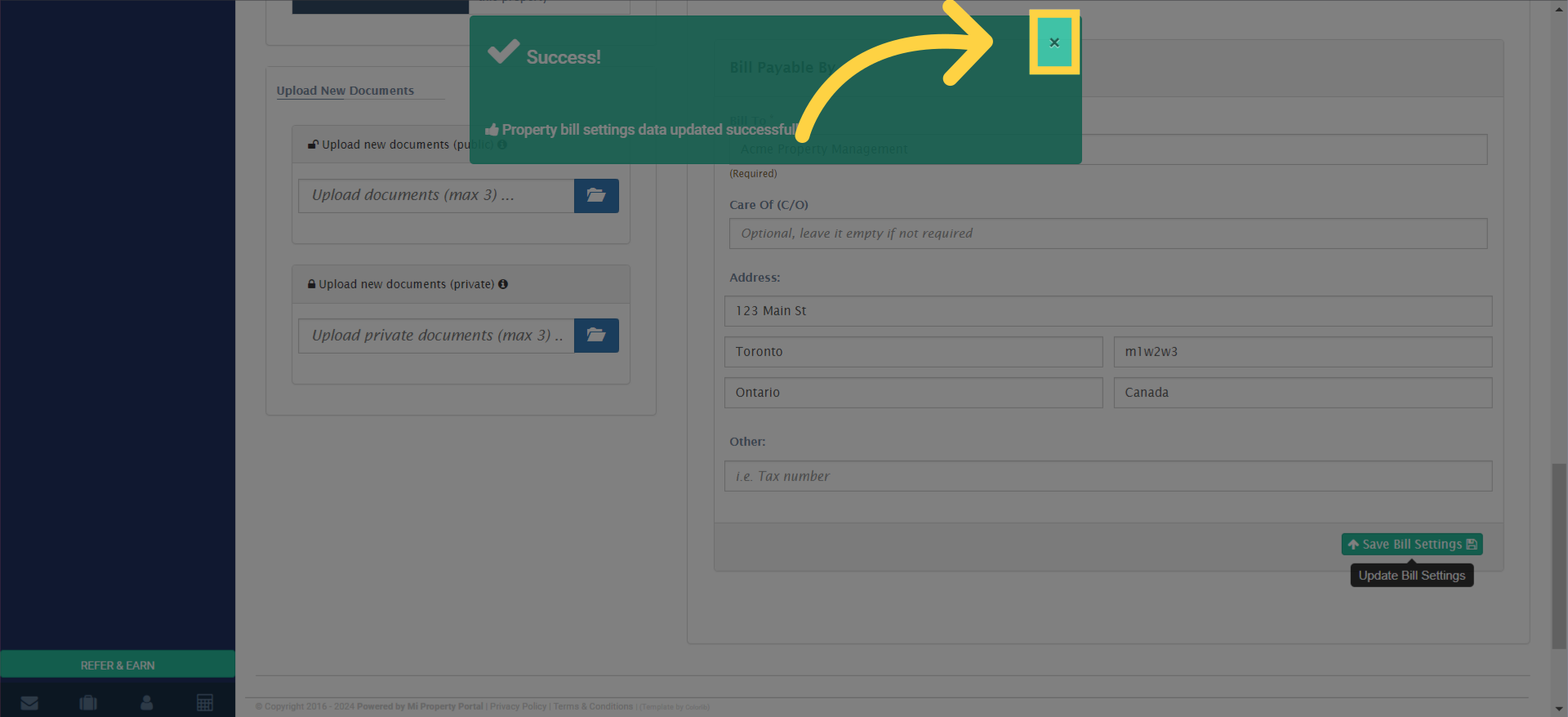Open the envelope messages icon in sidebar
This screenshot has width=1568, height=717.
[29, 702]
